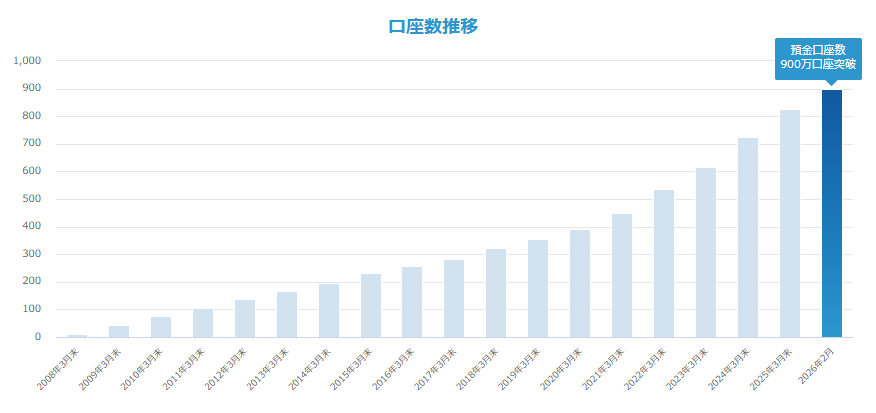Select the dark blue 2026年2月 bar
Image resolution: width=876 pixels, height=413 pixels.
(x=831, y=213)
